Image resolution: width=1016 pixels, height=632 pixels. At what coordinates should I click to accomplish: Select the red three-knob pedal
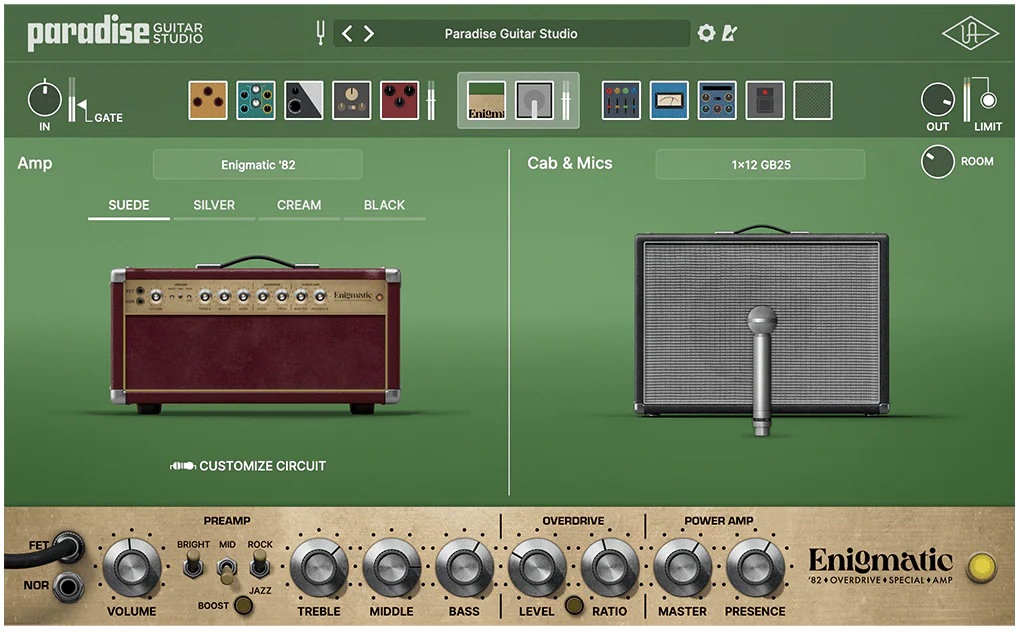(x=400, y=100)
